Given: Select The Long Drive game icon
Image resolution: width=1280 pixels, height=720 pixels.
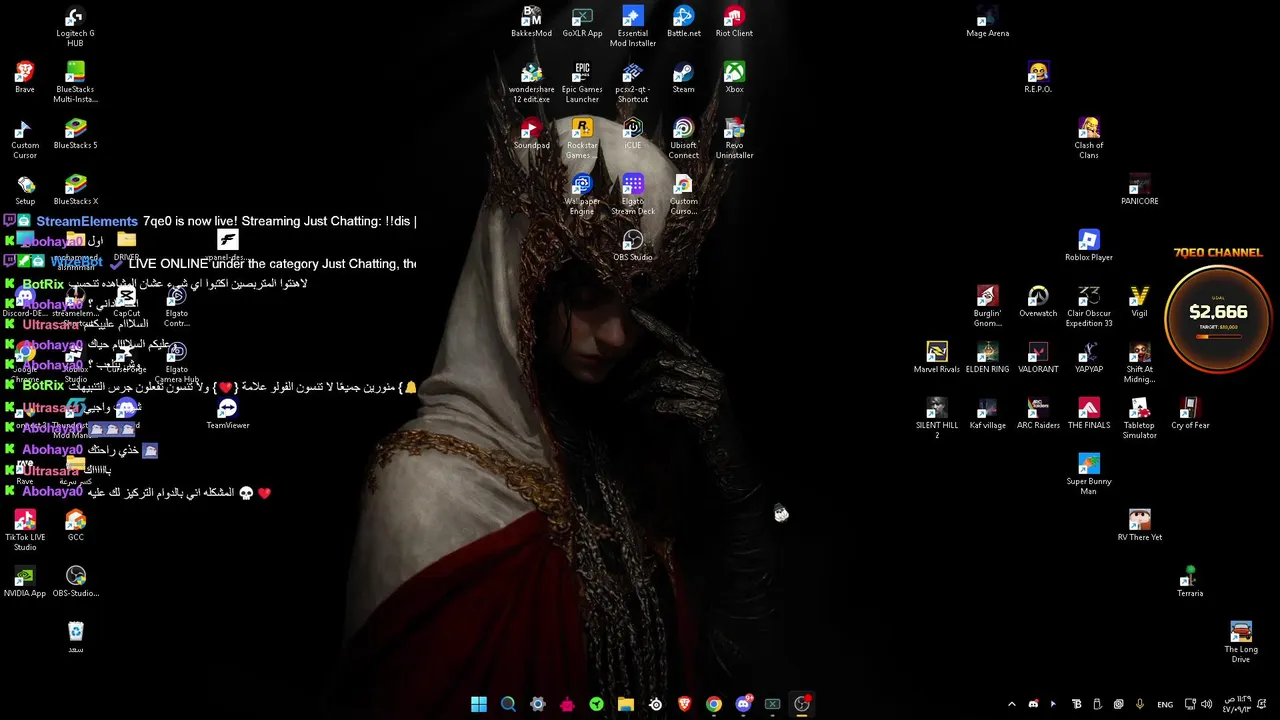Looking at the screenshot, I should tap(1241, 643).
